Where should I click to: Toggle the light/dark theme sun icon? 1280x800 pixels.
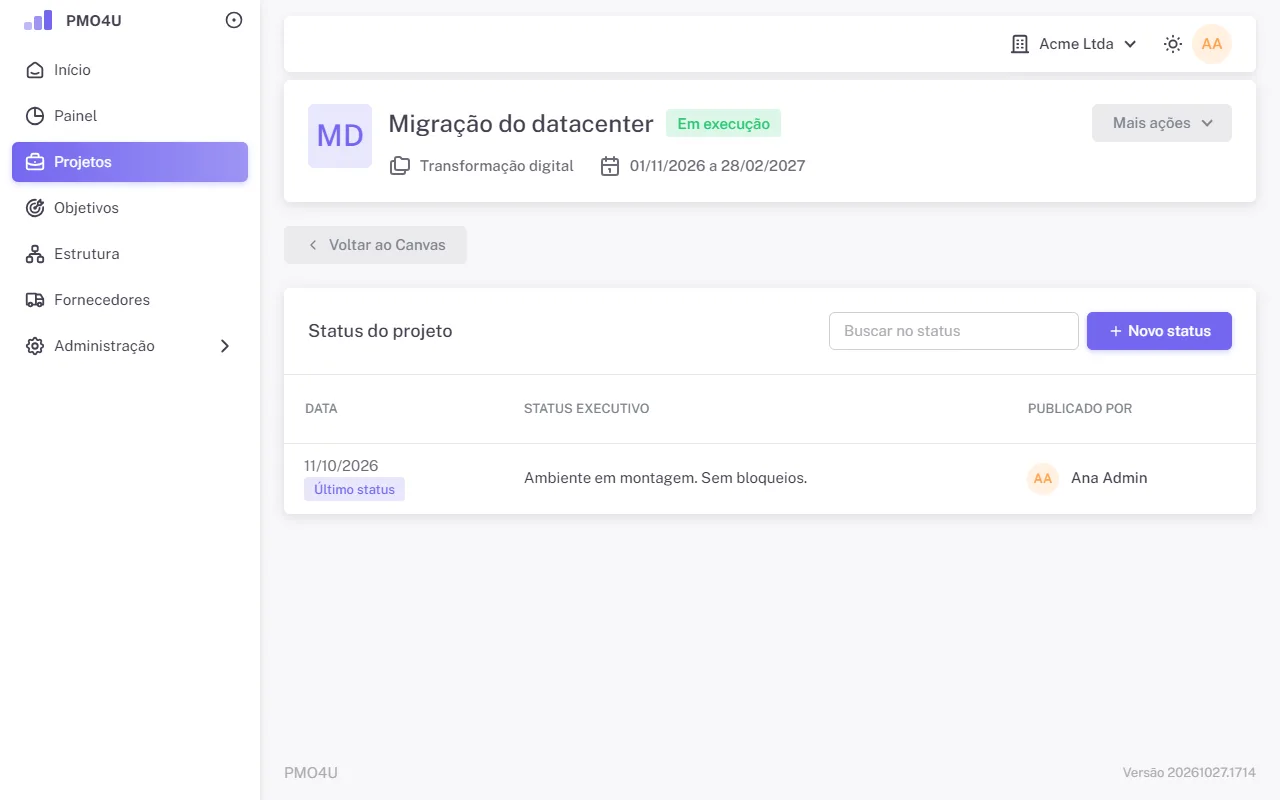coord(1173,44)
